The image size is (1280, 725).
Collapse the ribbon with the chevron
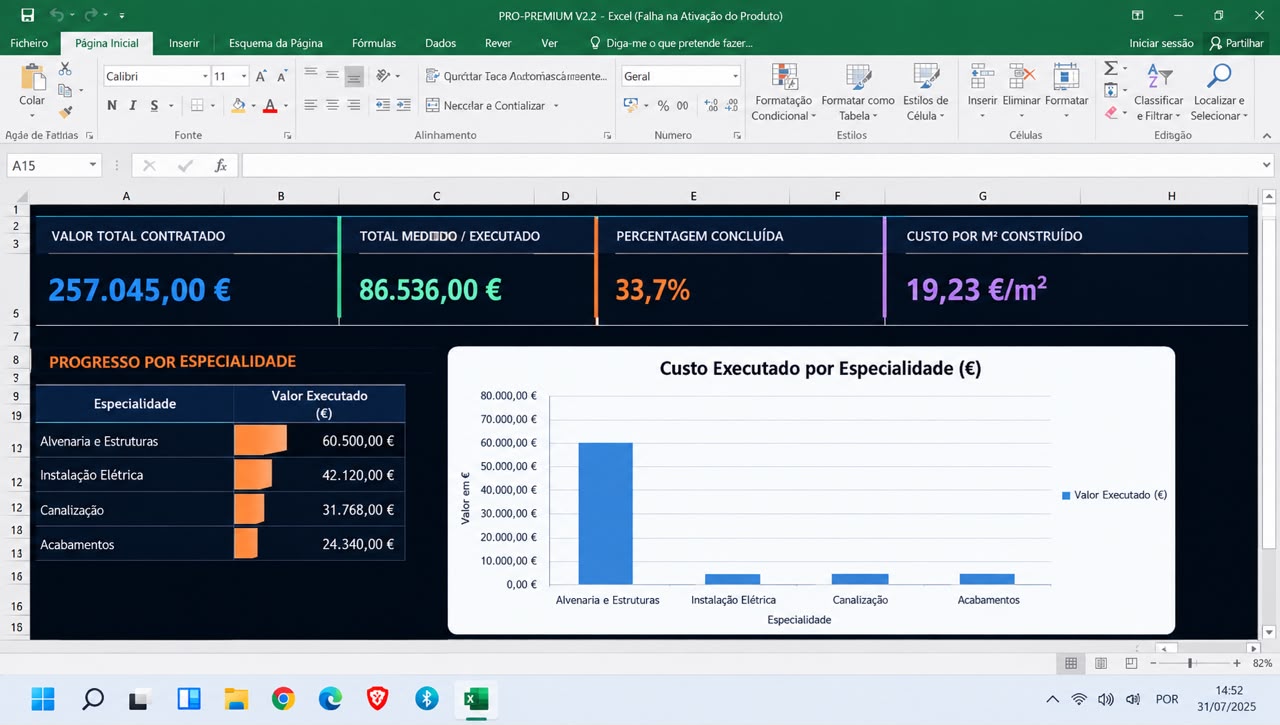coord(1267,135)
